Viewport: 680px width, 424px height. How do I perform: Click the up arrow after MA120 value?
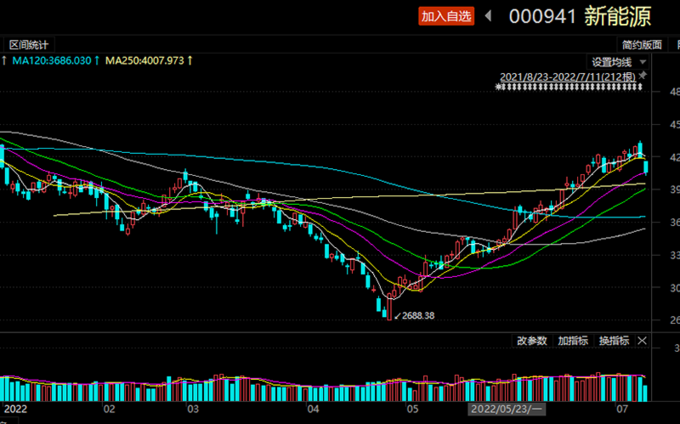[96, 61]
